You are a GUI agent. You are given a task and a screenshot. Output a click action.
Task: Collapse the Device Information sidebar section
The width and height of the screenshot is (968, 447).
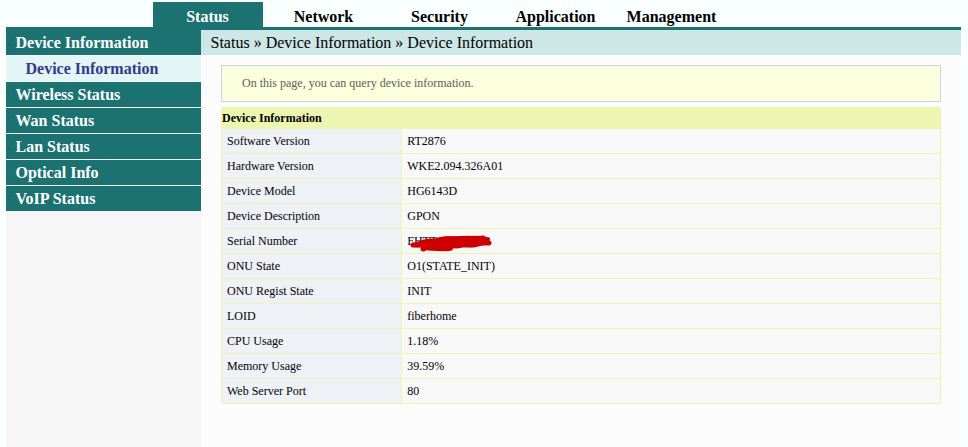[82, 43]
